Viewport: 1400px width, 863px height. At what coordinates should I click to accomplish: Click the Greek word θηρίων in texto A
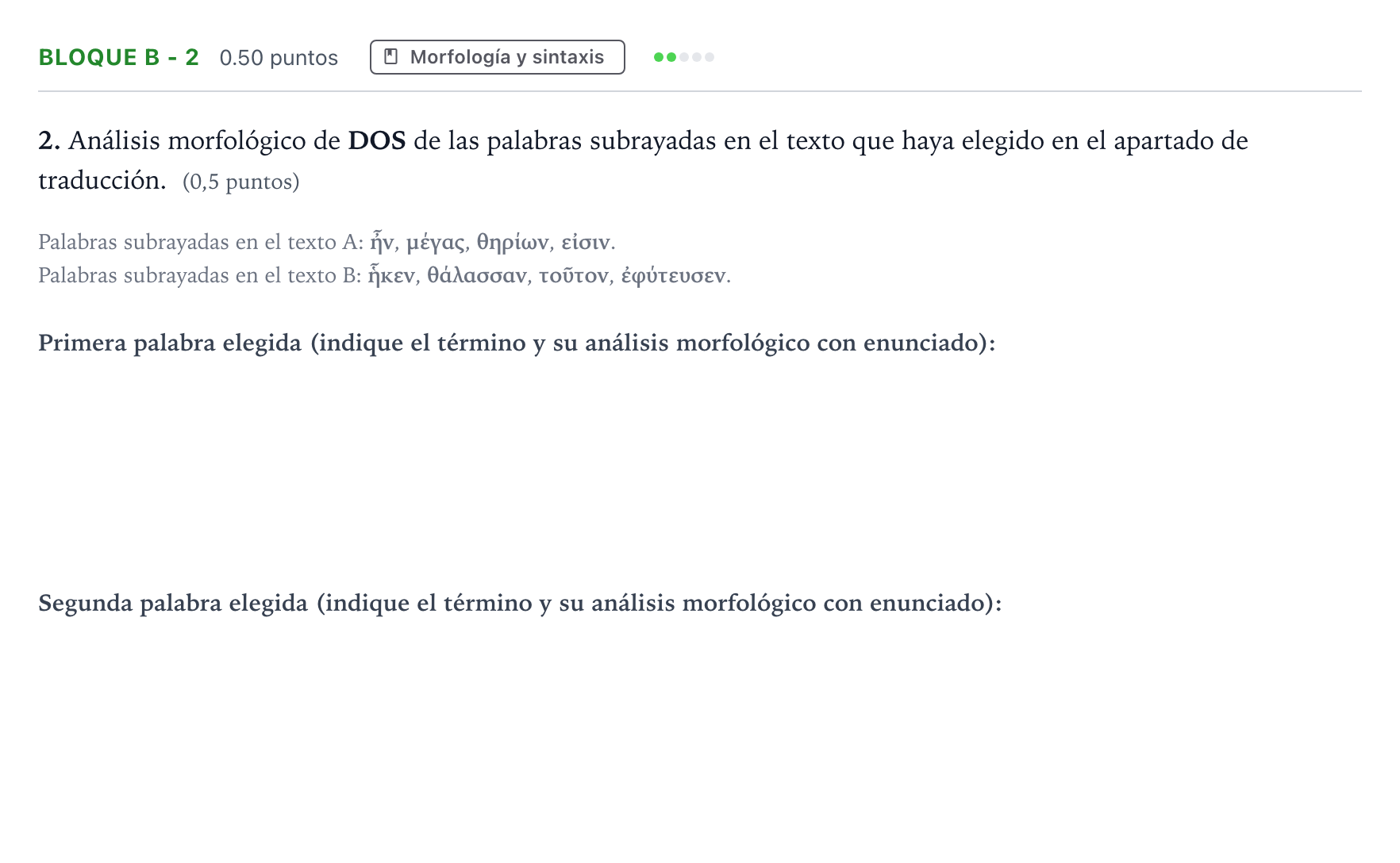point(512,242)
